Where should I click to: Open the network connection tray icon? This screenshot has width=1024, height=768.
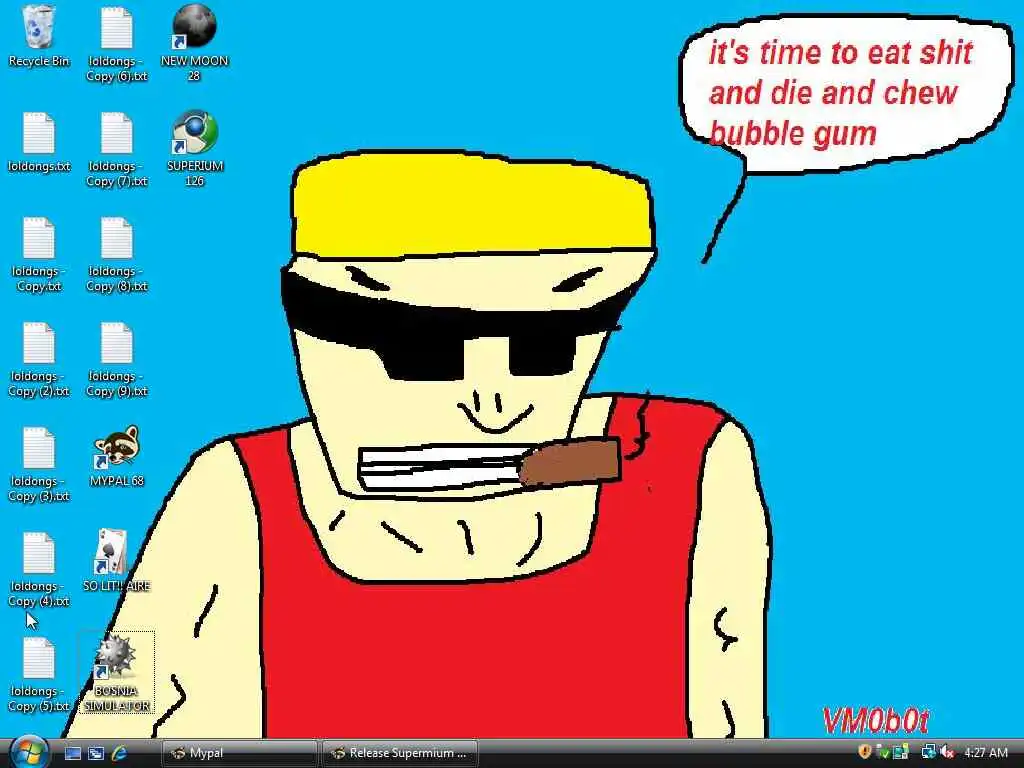927,752
